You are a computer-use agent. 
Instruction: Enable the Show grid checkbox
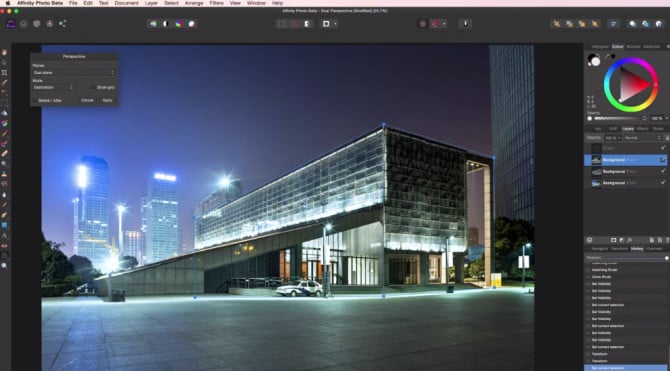point(93,88)
